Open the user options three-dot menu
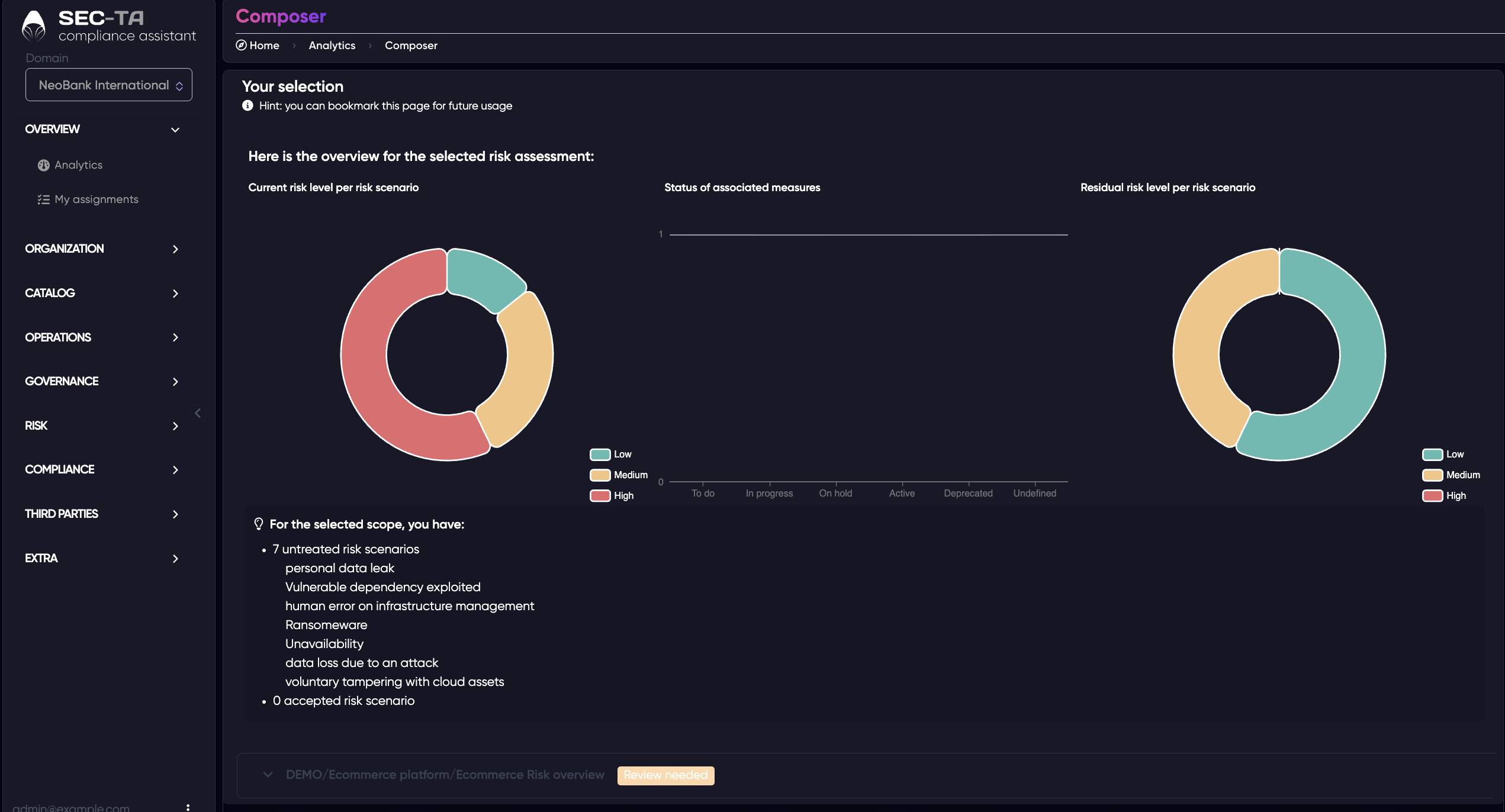This screenshot has height=812, width=1505. coord(188,807)
